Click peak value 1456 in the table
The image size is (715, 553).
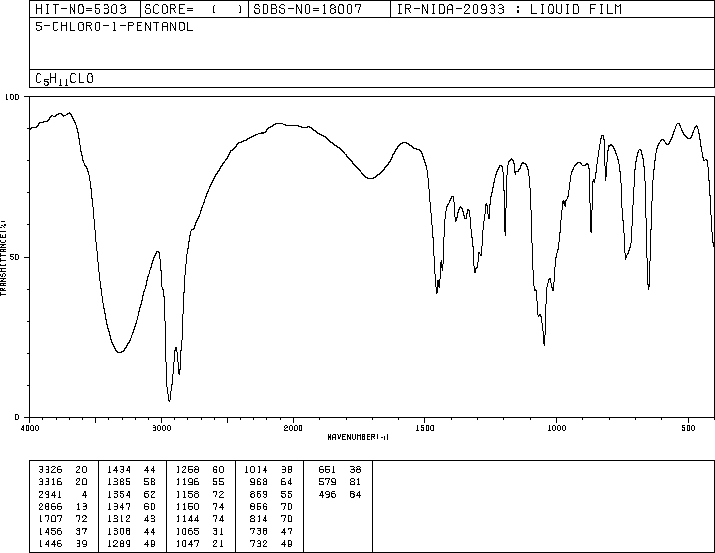click(x=50, y=532)
